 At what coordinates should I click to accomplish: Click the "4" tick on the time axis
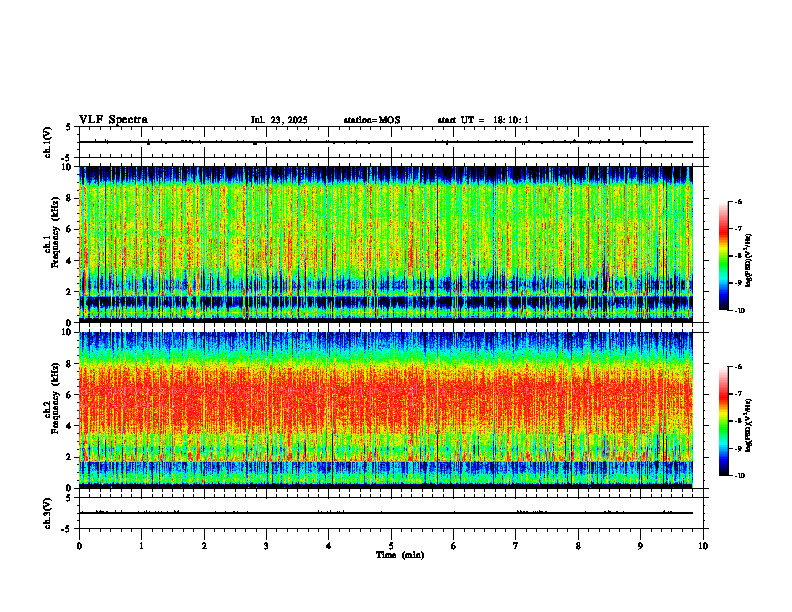[329, 546]
